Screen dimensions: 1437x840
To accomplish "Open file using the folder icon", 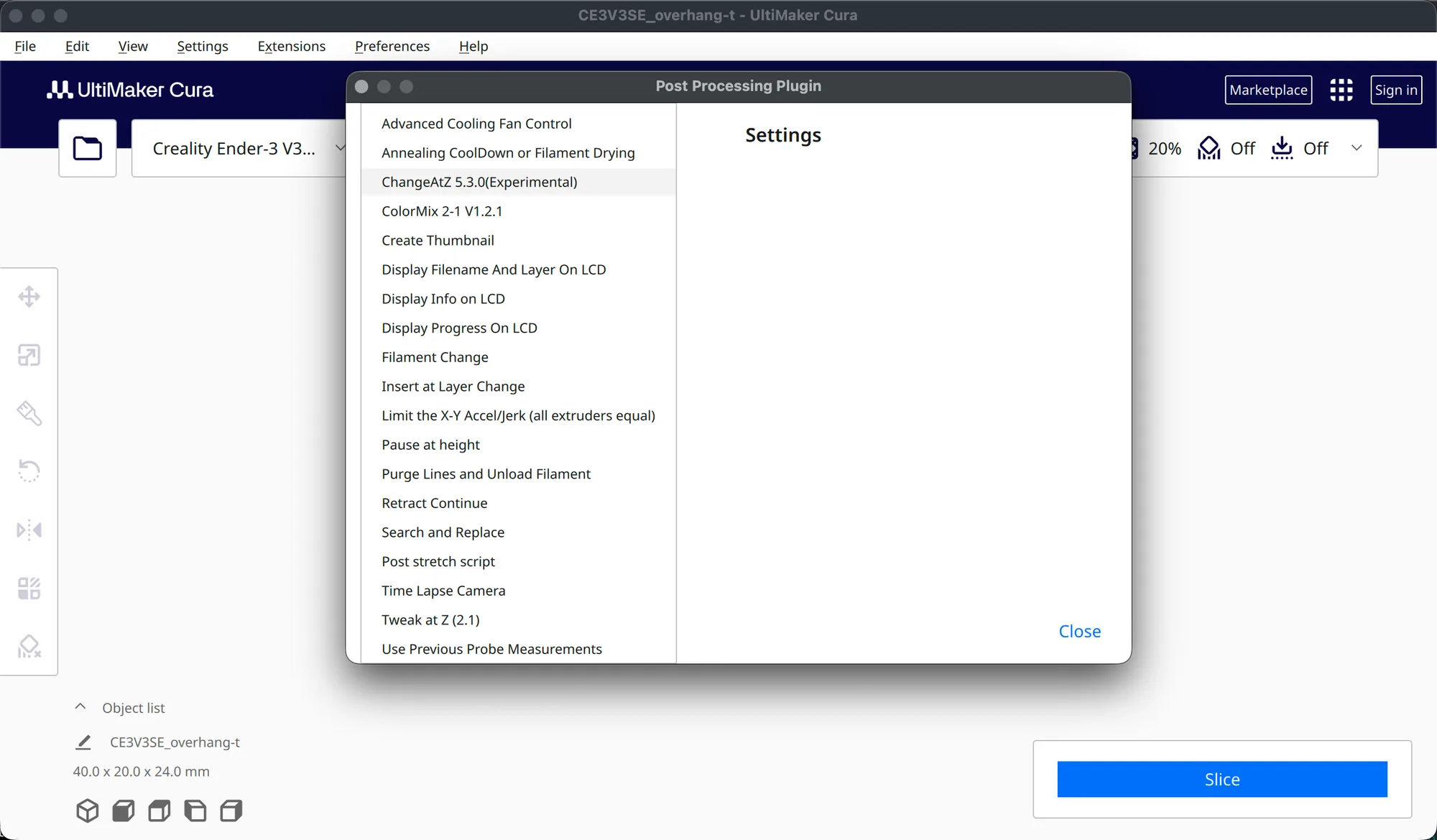I will pos(88,148).
